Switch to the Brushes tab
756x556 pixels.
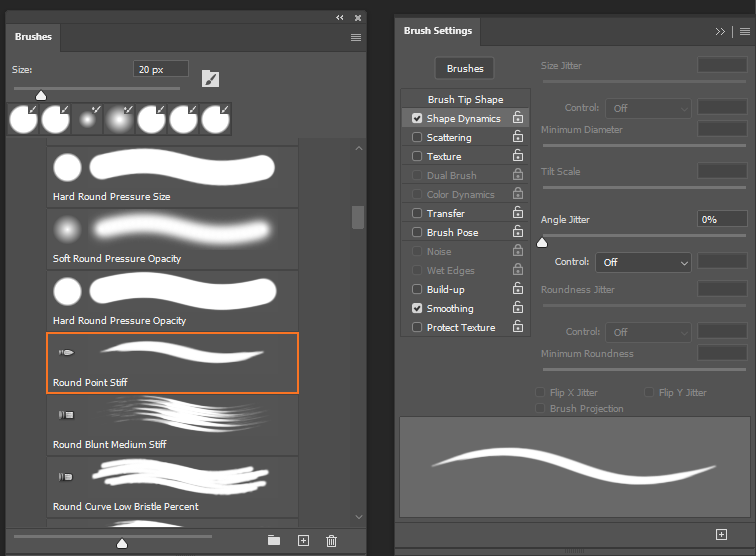point(33,37)
